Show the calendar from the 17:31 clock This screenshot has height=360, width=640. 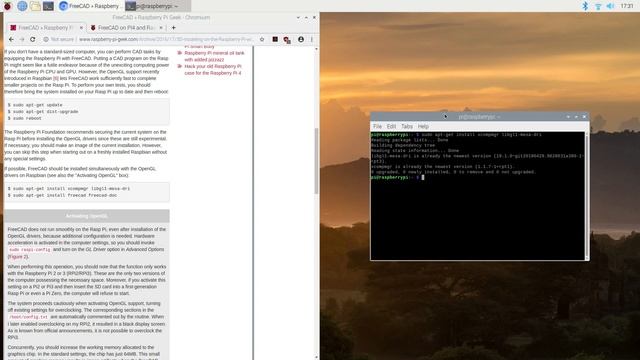(x=627, y=6)
